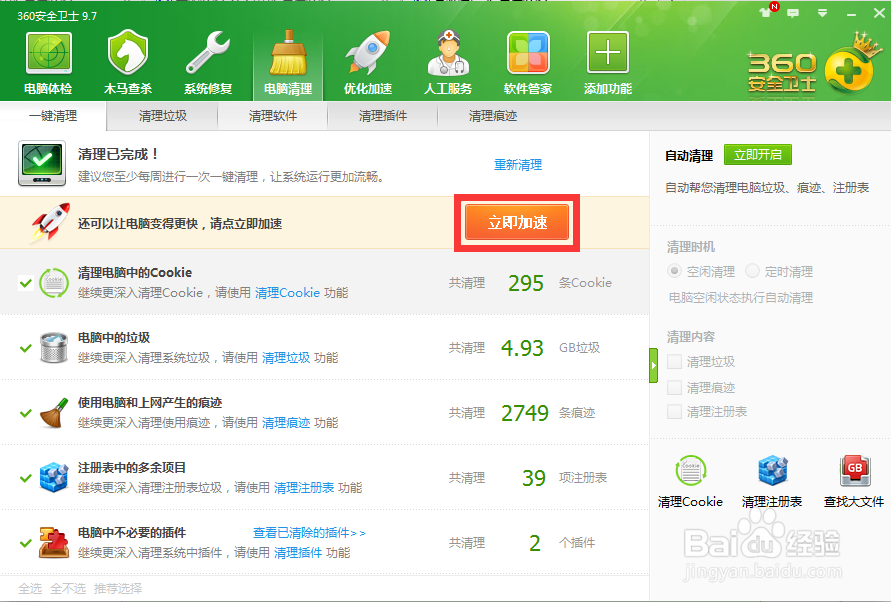Switch to 清理插件 tab

(382, 116)
